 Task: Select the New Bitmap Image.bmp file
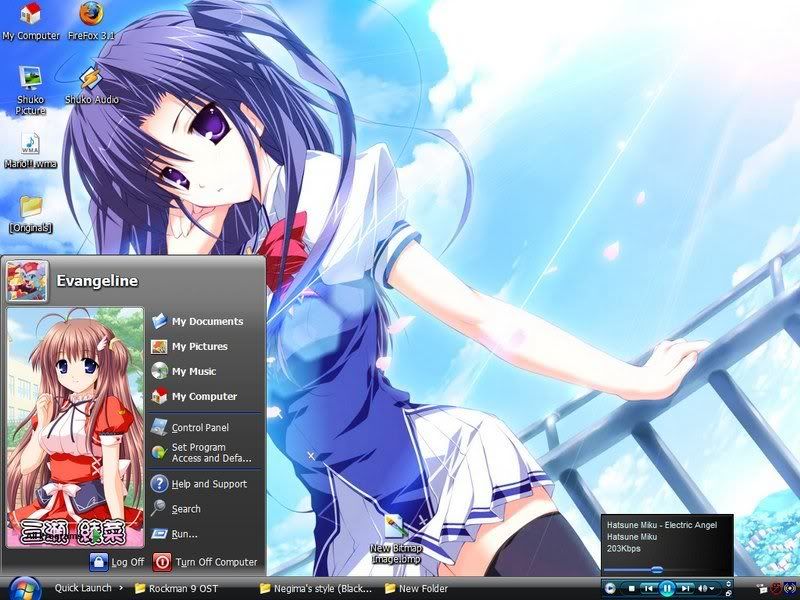(x=396, y=540)
